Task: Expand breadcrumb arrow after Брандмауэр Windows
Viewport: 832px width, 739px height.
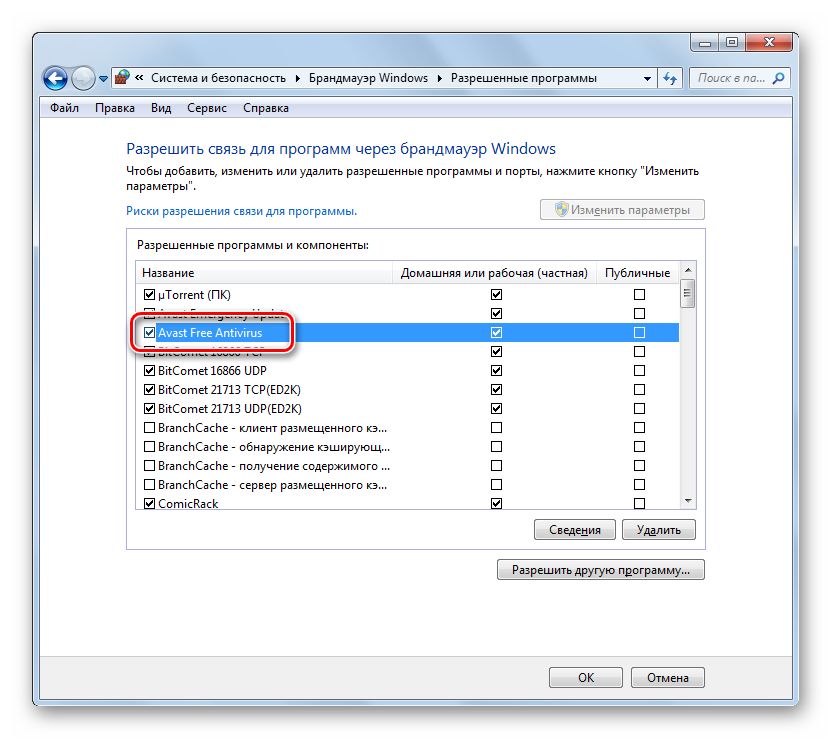Action: point(439,78)
